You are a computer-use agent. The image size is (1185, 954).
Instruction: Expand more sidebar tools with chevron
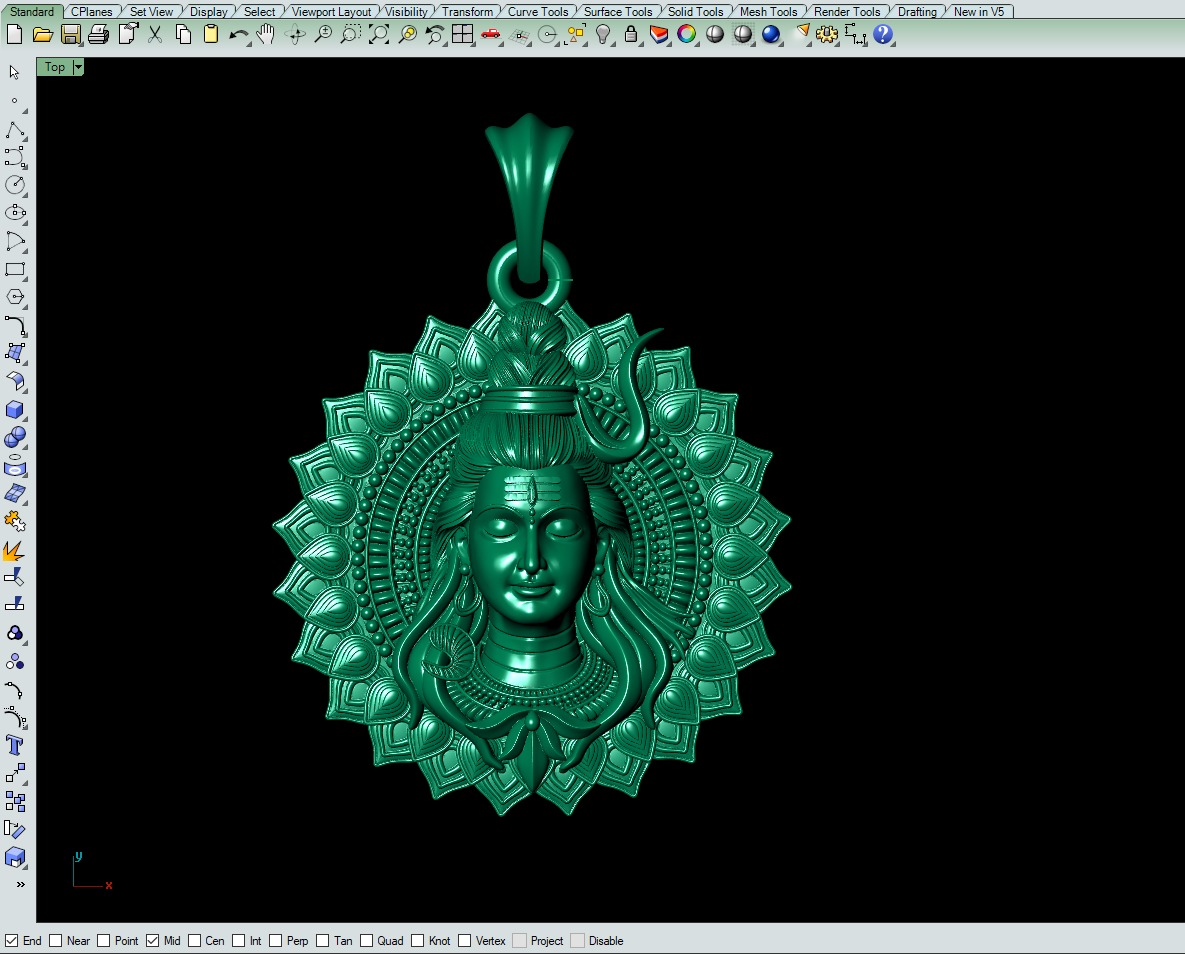(x=20, y=884)
